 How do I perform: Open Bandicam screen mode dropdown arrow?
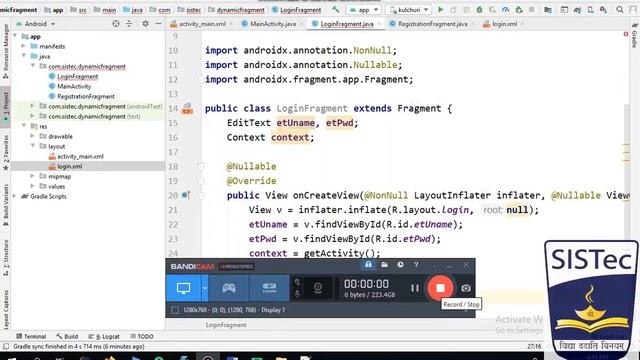tap(205, 288)
